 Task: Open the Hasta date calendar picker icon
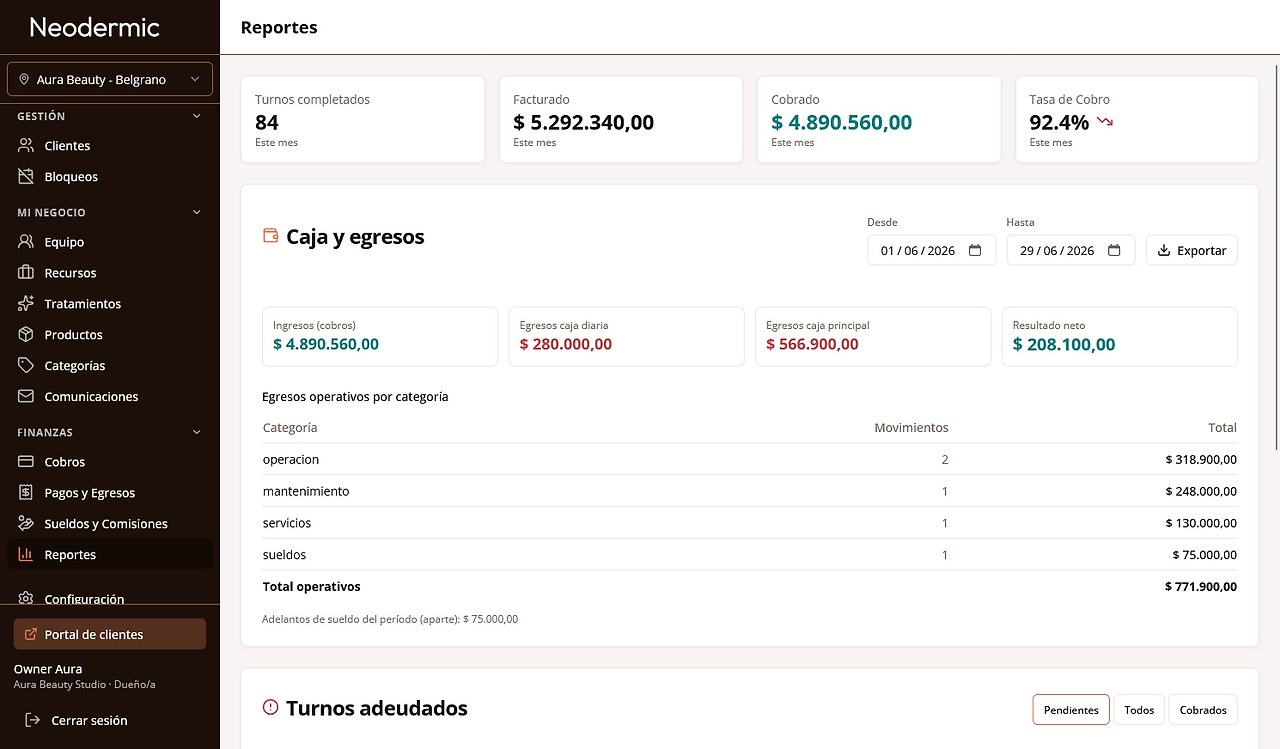pos(1114,251)
